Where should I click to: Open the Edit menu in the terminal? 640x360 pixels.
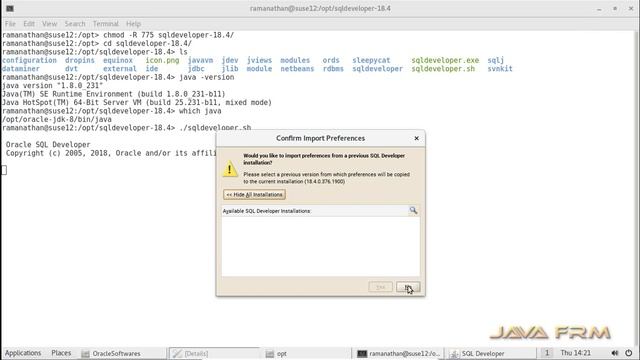[x=29, y=24]
